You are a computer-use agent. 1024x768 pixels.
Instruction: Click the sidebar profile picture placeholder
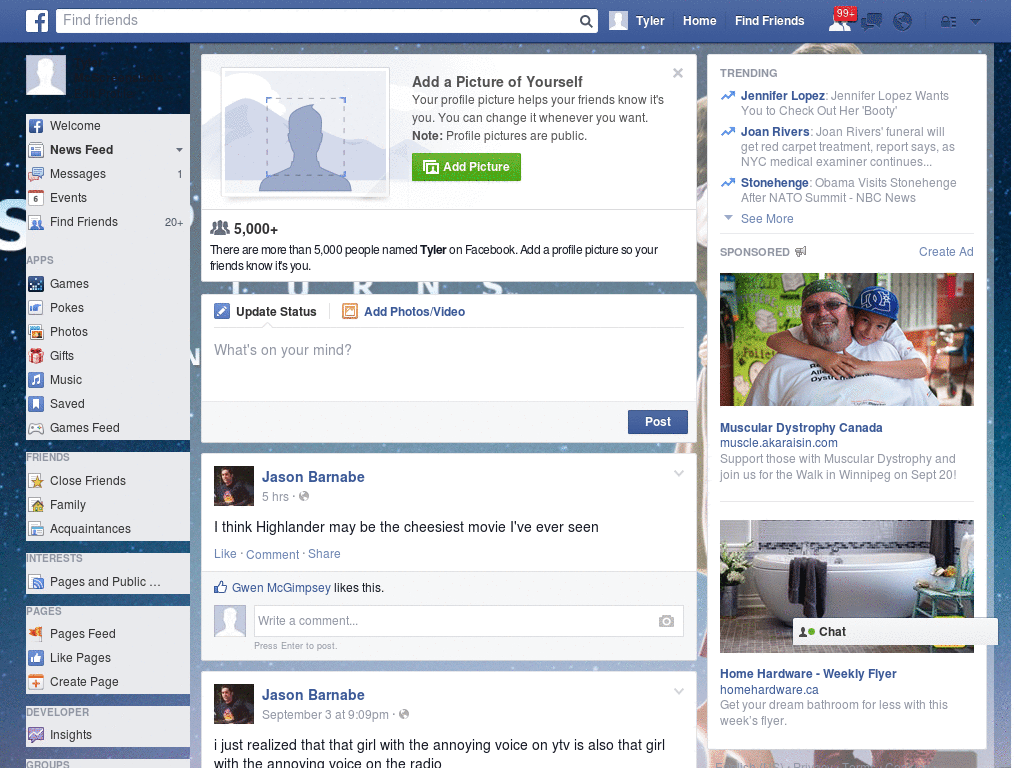click(x=46, y=75)
